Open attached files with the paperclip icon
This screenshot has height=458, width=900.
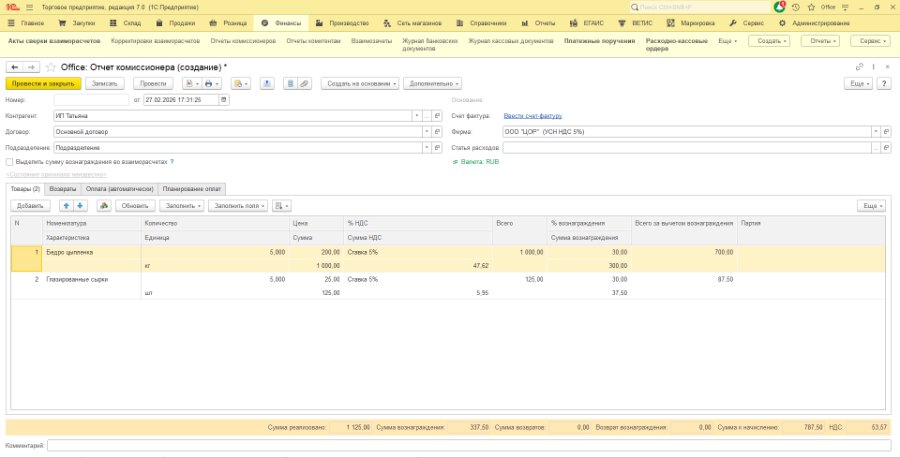tap(304, 84)
